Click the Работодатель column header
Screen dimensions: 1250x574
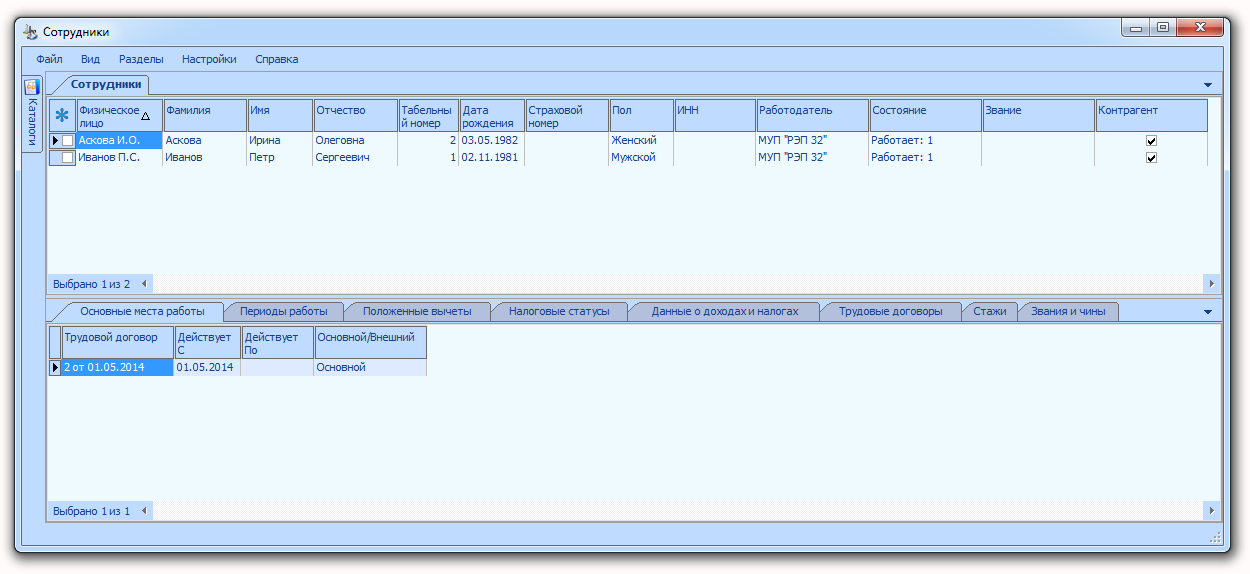[x=813, y=115]
